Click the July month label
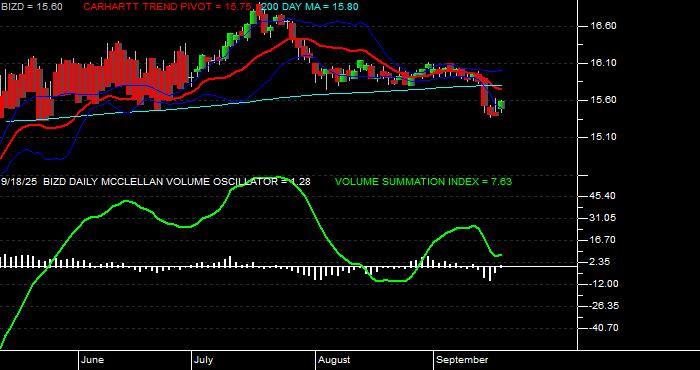The image size is (700, 370). point(204,360)
